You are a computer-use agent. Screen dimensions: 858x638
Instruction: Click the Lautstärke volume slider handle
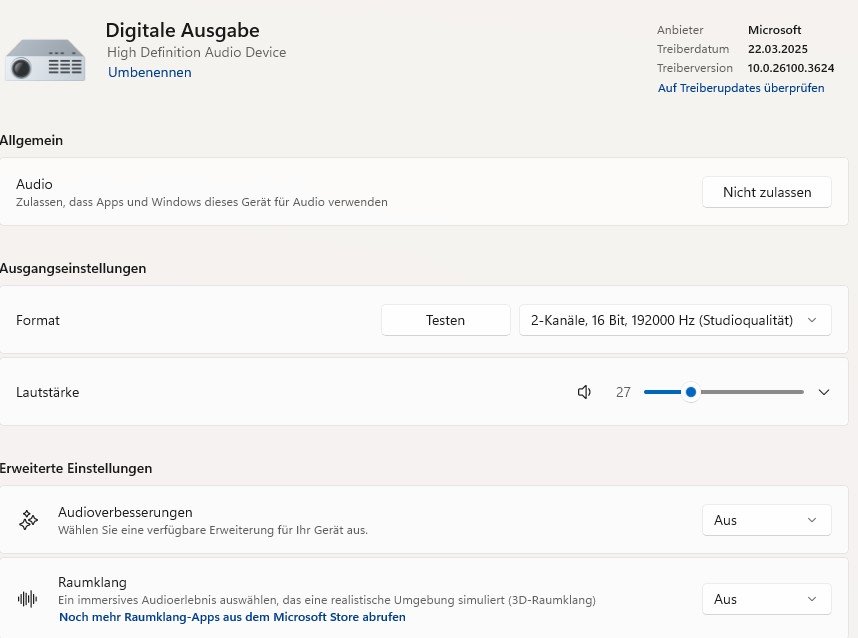[x=690, y=392]
